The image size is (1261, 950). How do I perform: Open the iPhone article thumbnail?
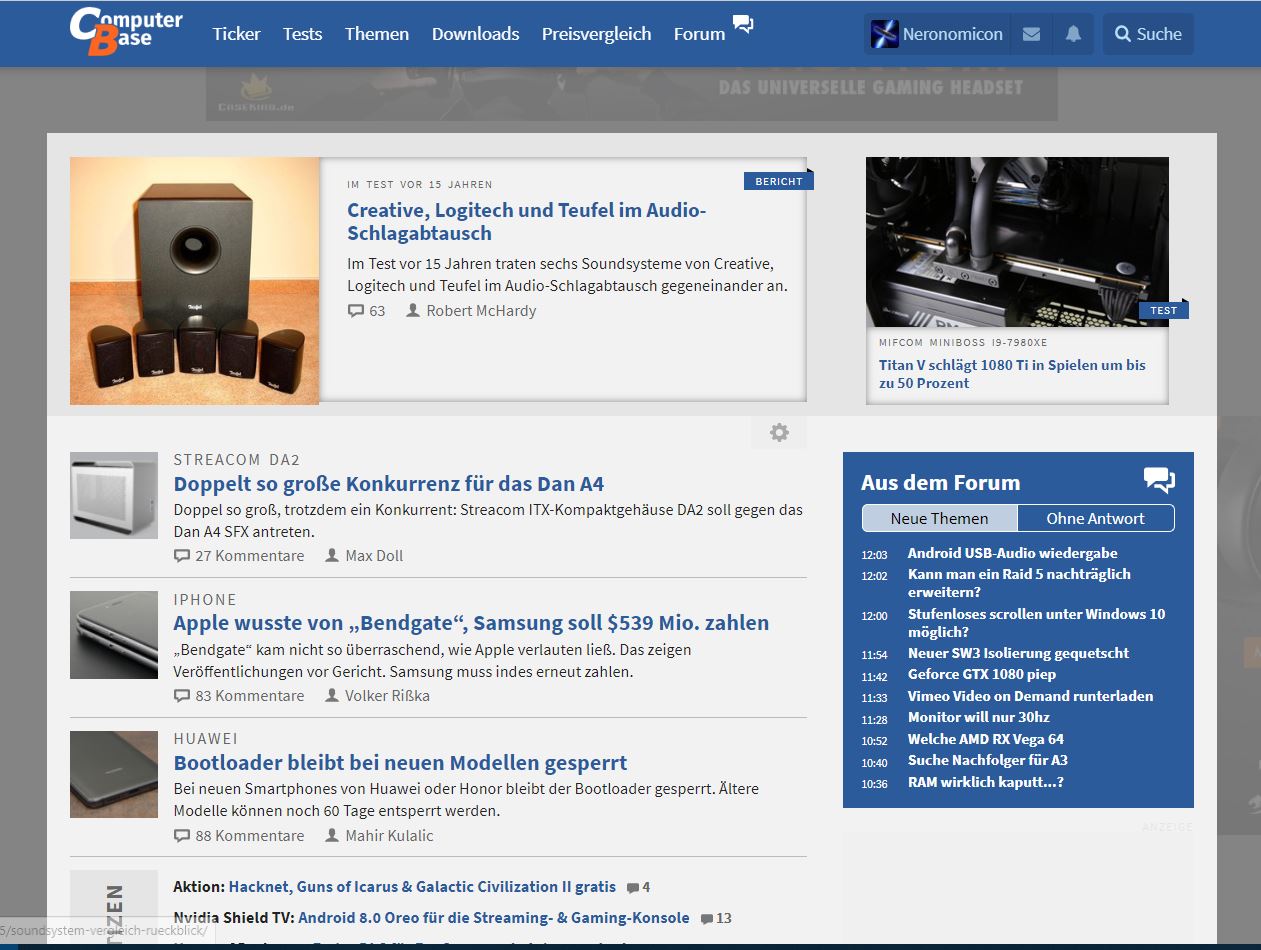coord(114,635)
